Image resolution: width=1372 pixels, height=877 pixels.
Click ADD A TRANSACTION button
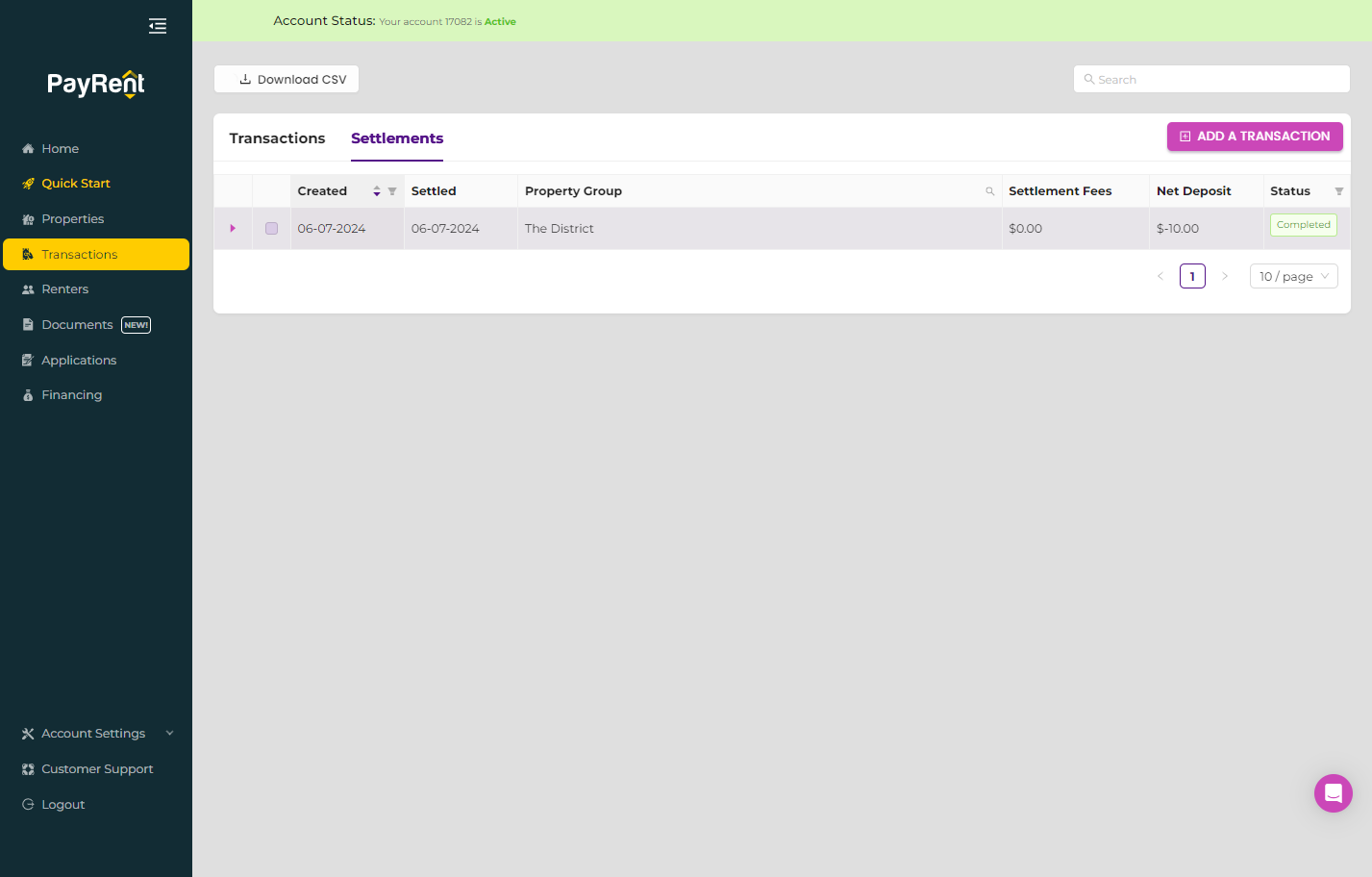tap(1255, 137)
